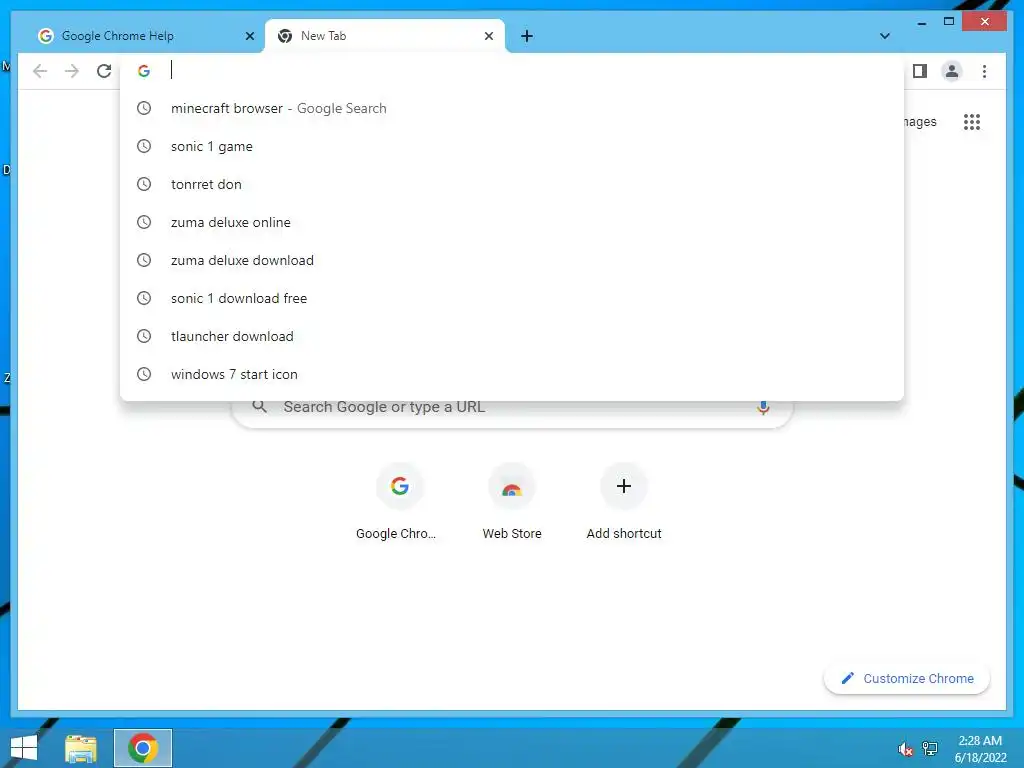Image resolution: width=1024 pixels, height=768 pixels.
Task: Click the muted volume tray icon
Action: [905, 749]
